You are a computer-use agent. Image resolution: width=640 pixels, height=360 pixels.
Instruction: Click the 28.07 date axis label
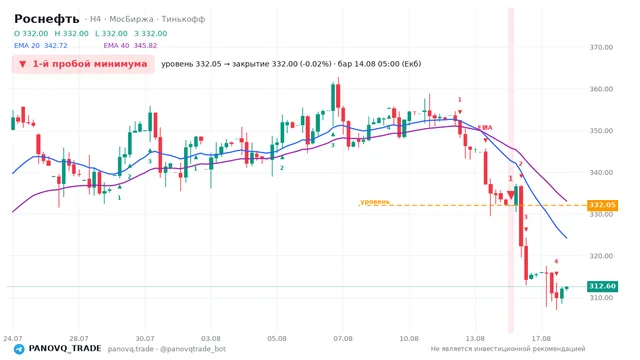[79, 338]
